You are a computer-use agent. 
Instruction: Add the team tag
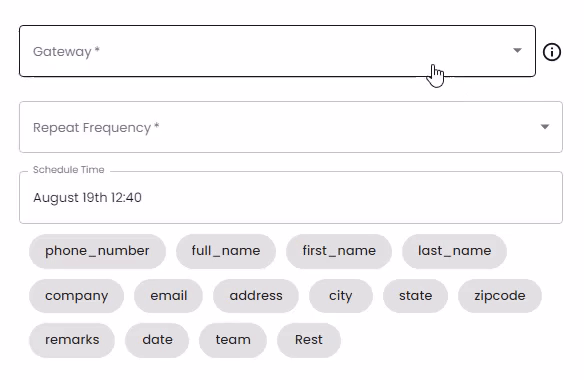coord(233,340)
